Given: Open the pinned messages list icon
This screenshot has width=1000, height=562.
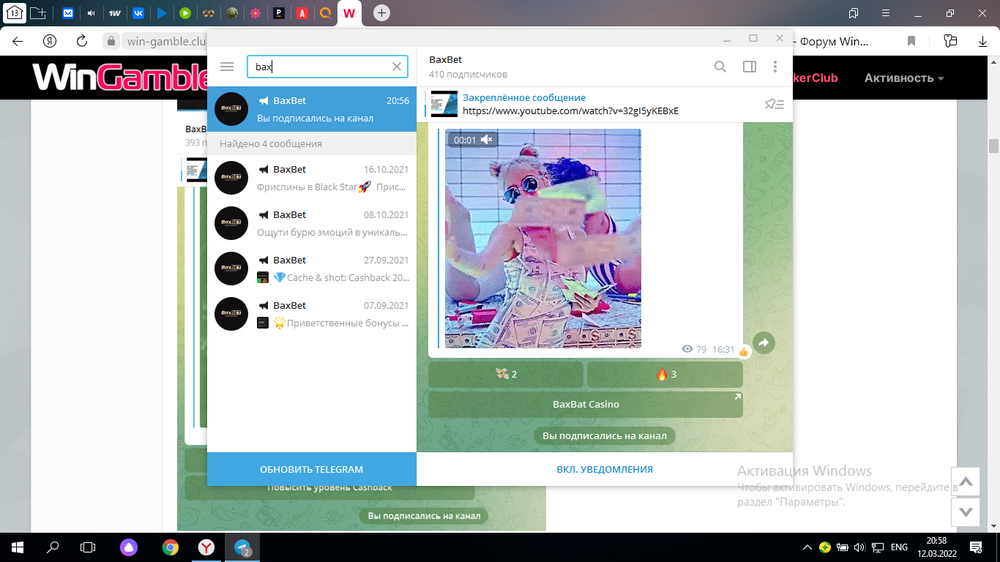Looking at the screenshot, I should tap(773, 104).
